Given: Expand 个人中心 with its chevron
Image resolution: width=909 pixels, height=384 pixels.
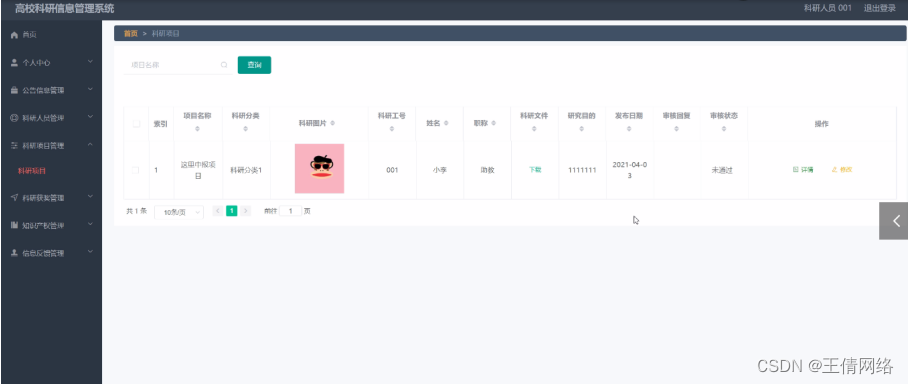Looking at the screenshot, I should click(x=90, y=61).
